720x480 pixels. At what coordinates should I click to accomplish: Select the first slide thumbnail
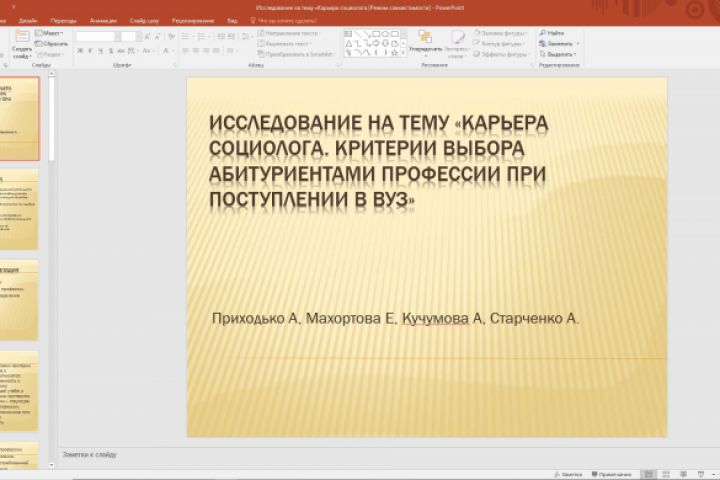(19, 119)
